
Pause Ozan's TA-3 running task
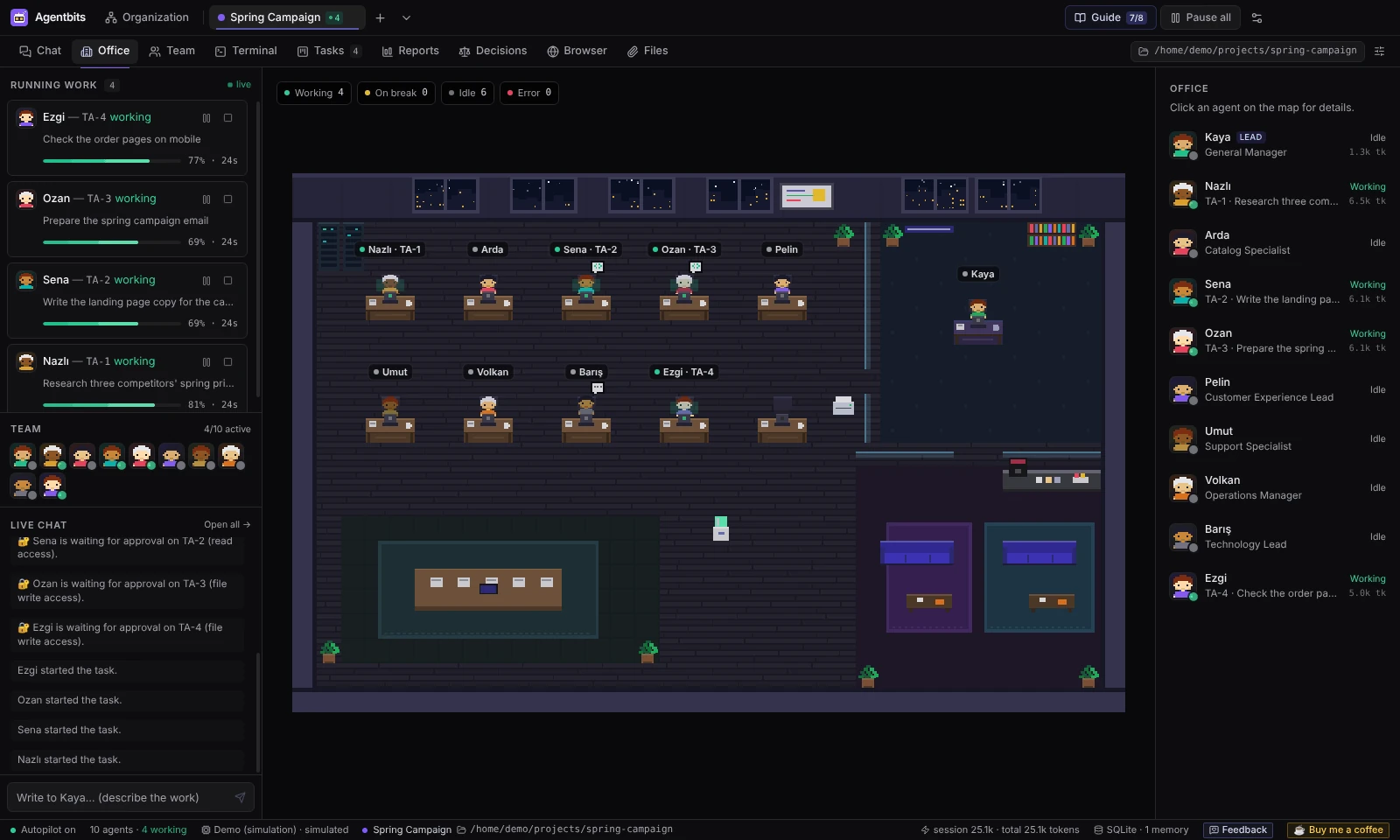tap(206, 199)
